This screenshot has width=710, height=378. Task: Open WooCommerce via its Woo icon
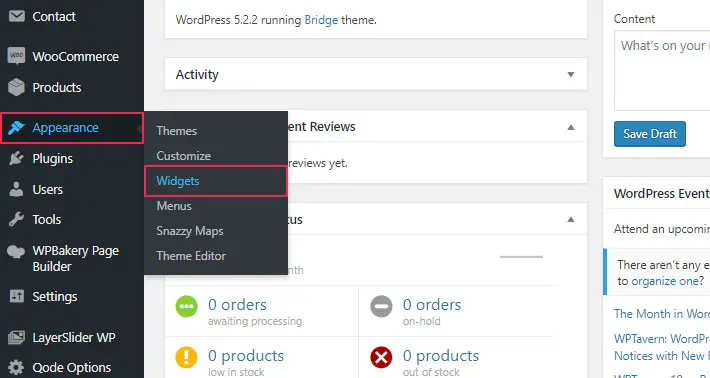(x=16, y=56)
